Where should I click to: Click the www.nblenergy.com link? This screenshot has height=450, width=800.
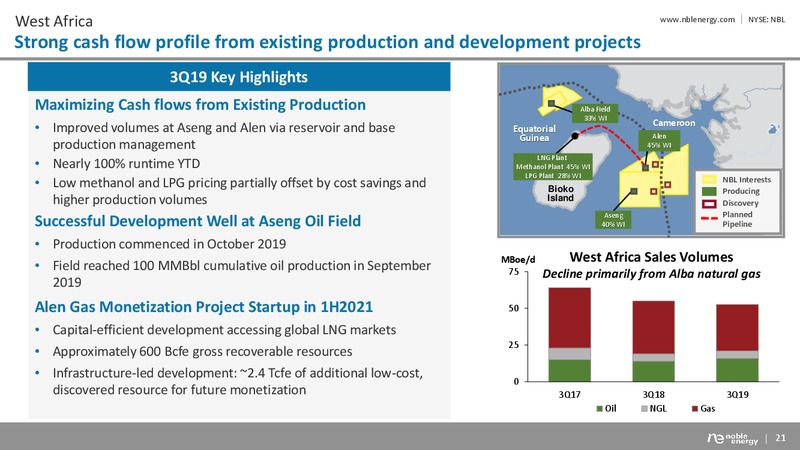point(697,19)
